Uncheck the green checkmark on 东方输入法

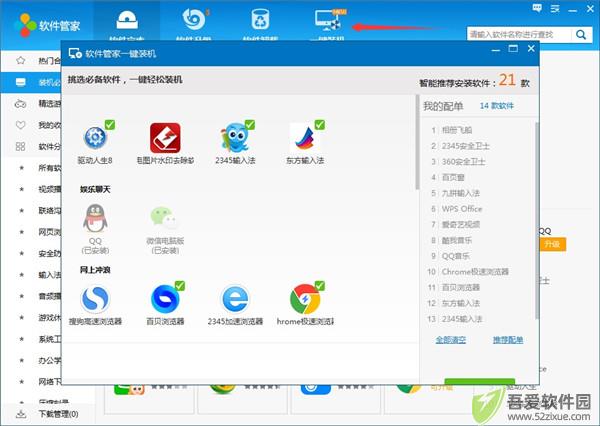click(x=320, y=125)
